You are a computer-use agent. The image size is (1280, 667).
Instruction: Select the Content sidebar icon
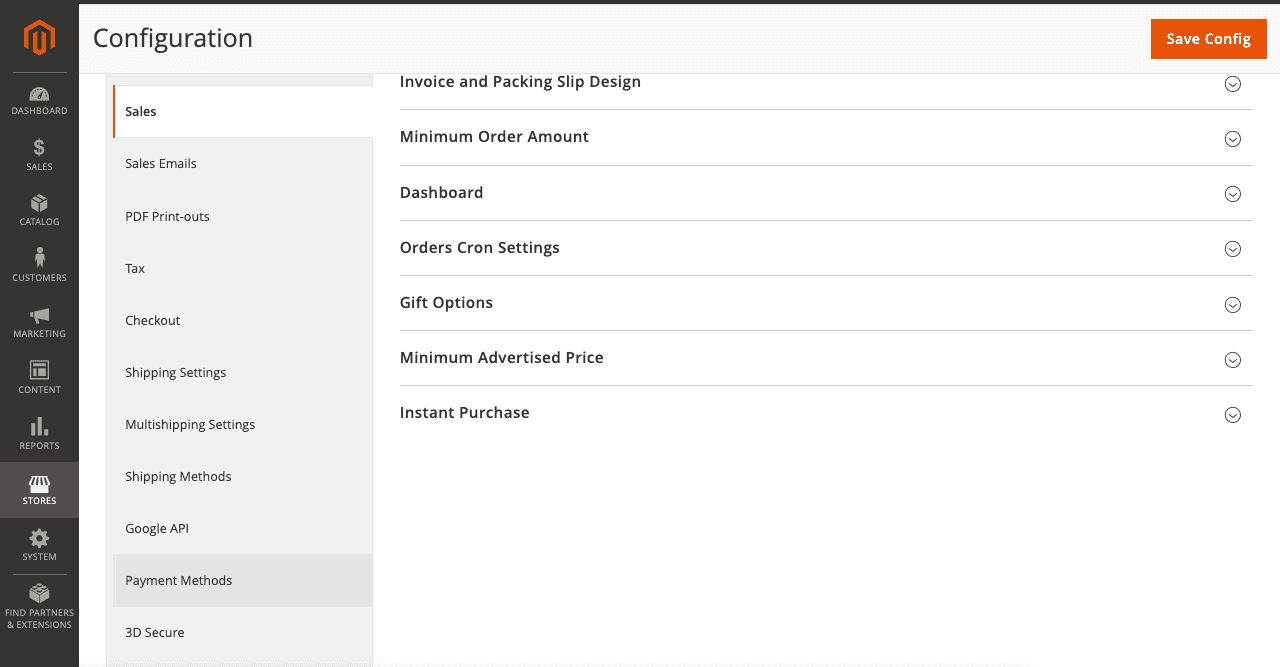click(39, 377)
